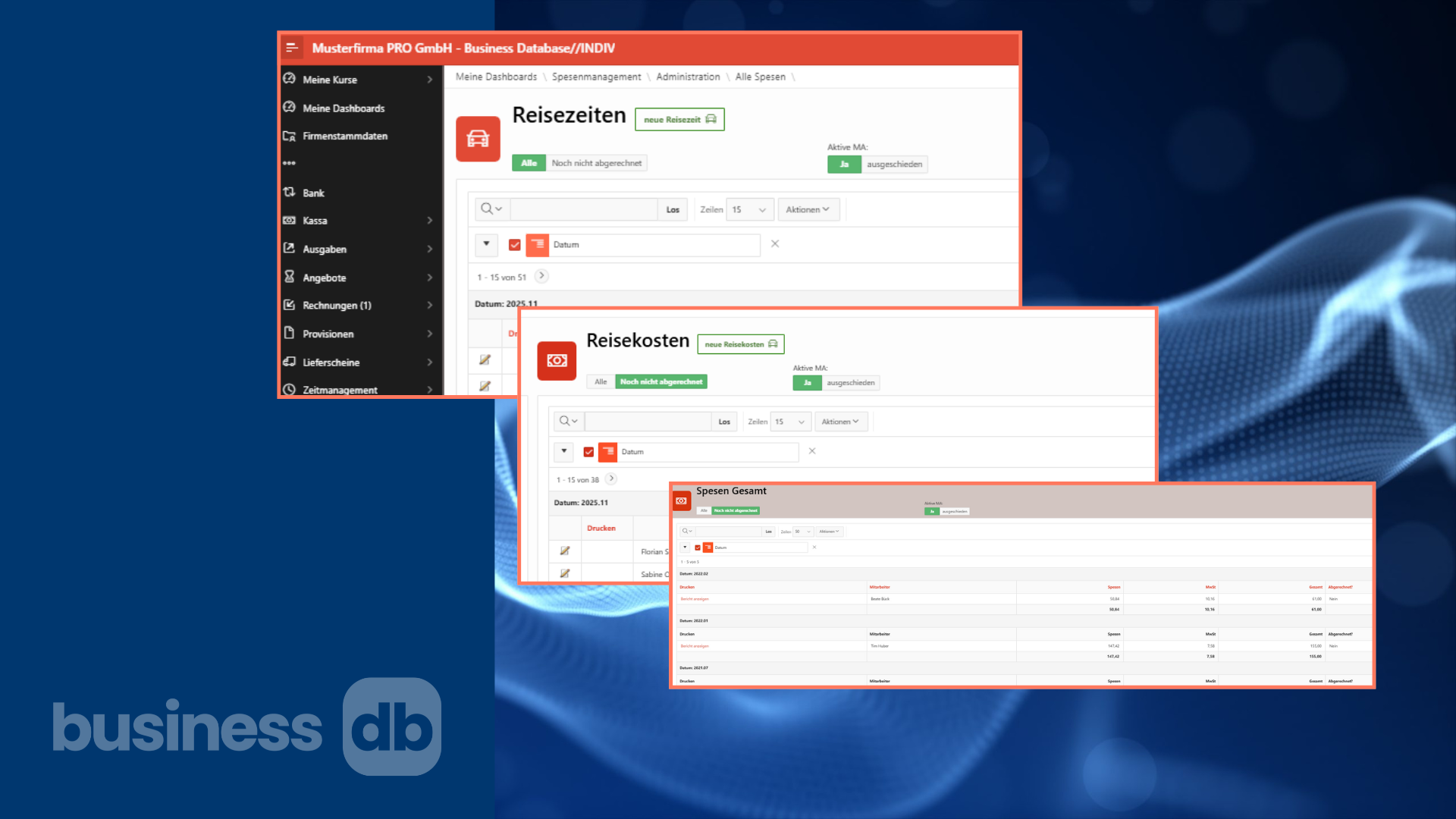Click search input field in Reisezeiten
Screen dimensions: 1456x819
pyautogui.click(x=584, y=209)
